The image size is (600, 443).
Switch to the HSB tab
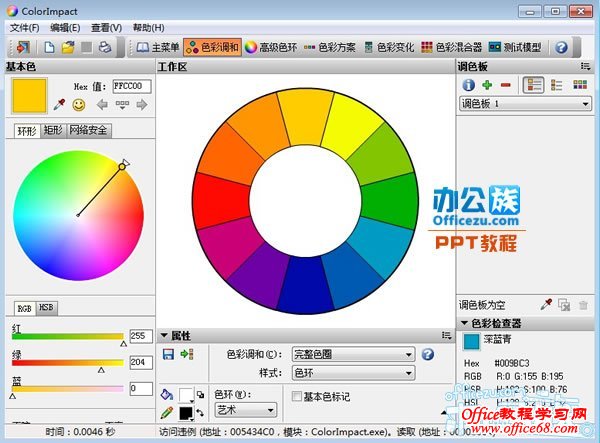point(46,308)
